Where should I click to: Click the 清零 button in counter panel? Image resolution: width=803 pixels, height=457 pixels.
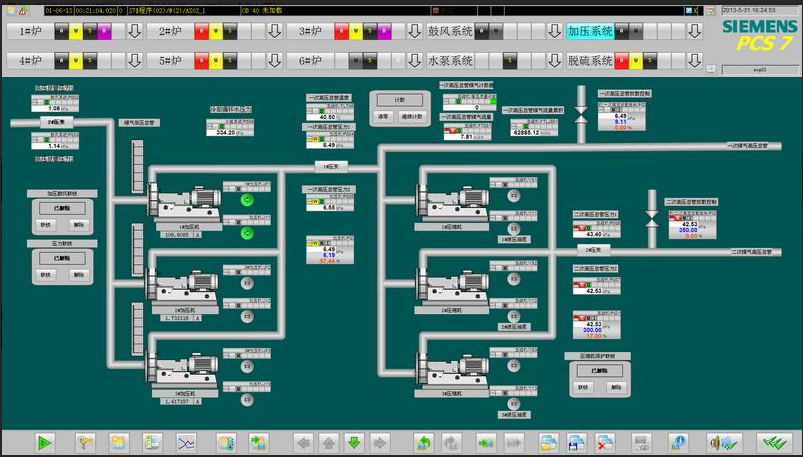click(383, 116)
